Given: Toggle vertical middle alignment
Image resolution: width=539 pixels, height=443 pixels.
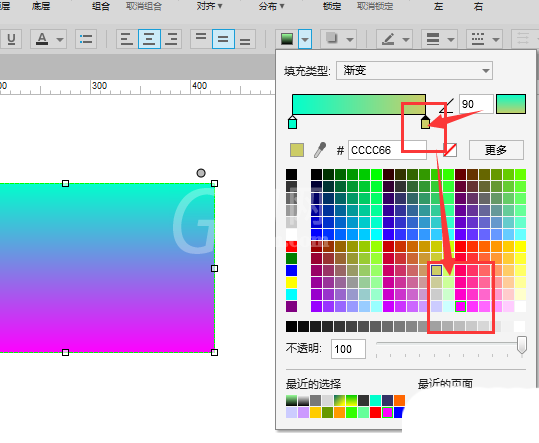Looking at the screenshot, I should (223, 39).
